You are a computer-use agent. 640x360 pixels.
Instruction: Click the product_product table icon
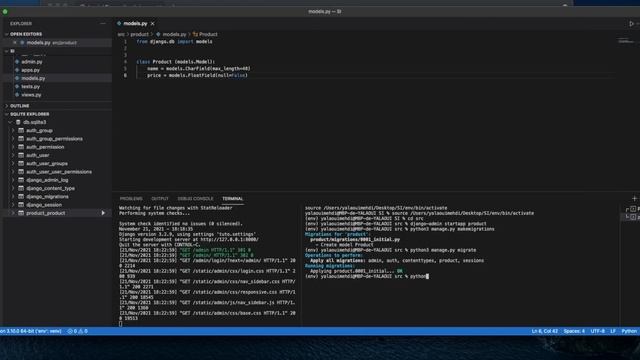click(x=21, y=213)
